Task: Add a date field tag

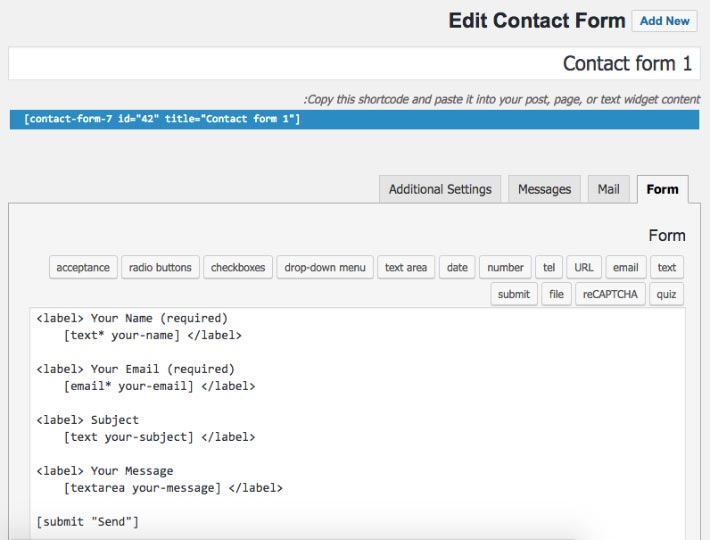Action: (457, 268)
